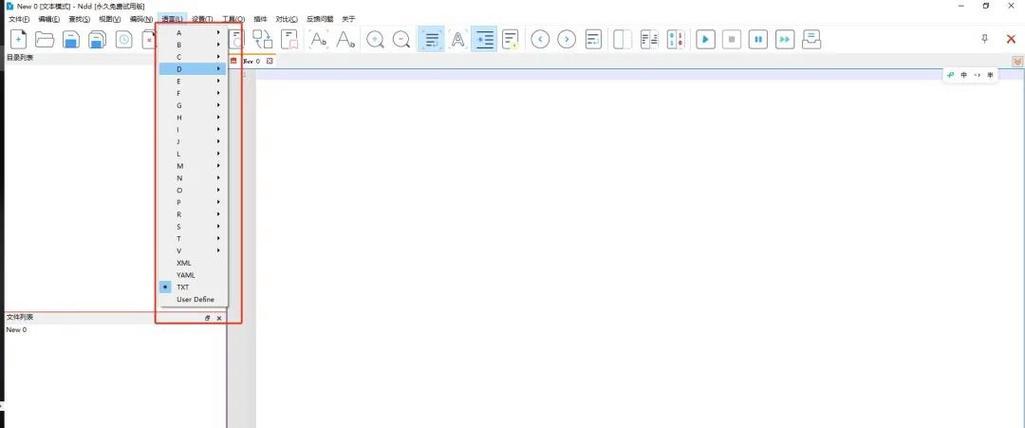Click the bookmark page toolbar icon
The height and width of the screenshot is (428, 1025).
(290, 39)
